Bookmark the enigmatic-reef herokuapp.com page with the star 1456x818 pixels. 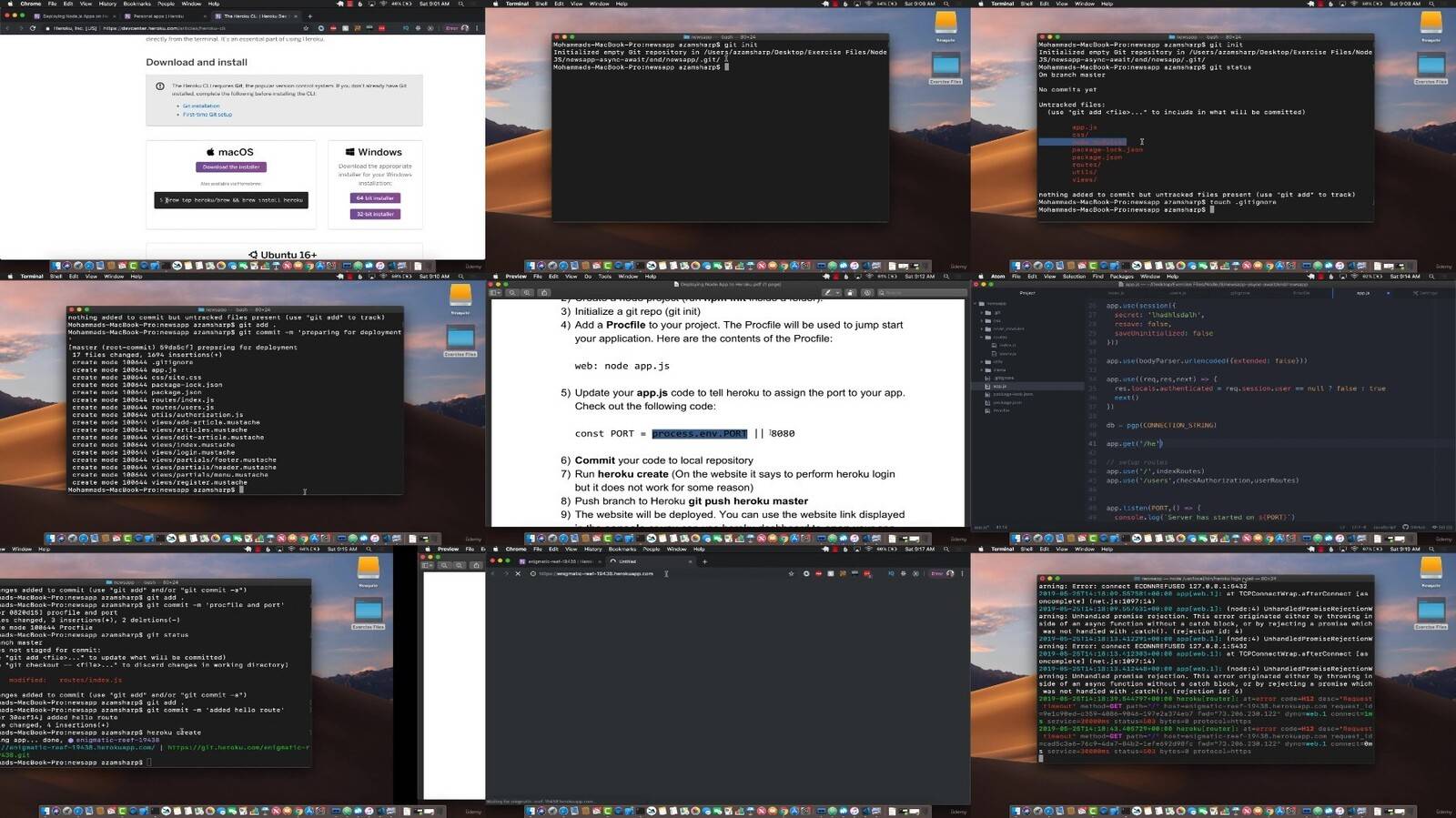tap(792, 573)
